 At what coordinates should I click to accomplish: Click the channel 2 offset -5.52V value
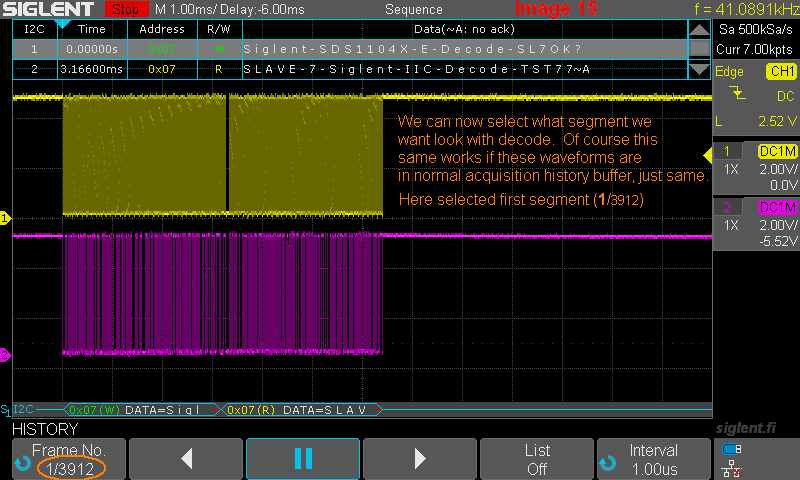778,241
